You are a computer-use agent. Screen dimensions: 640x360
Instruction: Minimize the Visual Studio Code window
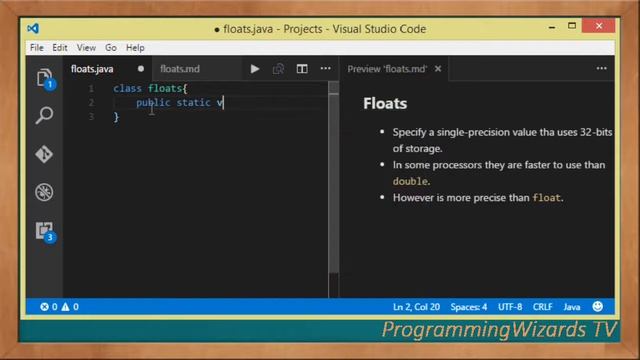(x=552, y=27)
